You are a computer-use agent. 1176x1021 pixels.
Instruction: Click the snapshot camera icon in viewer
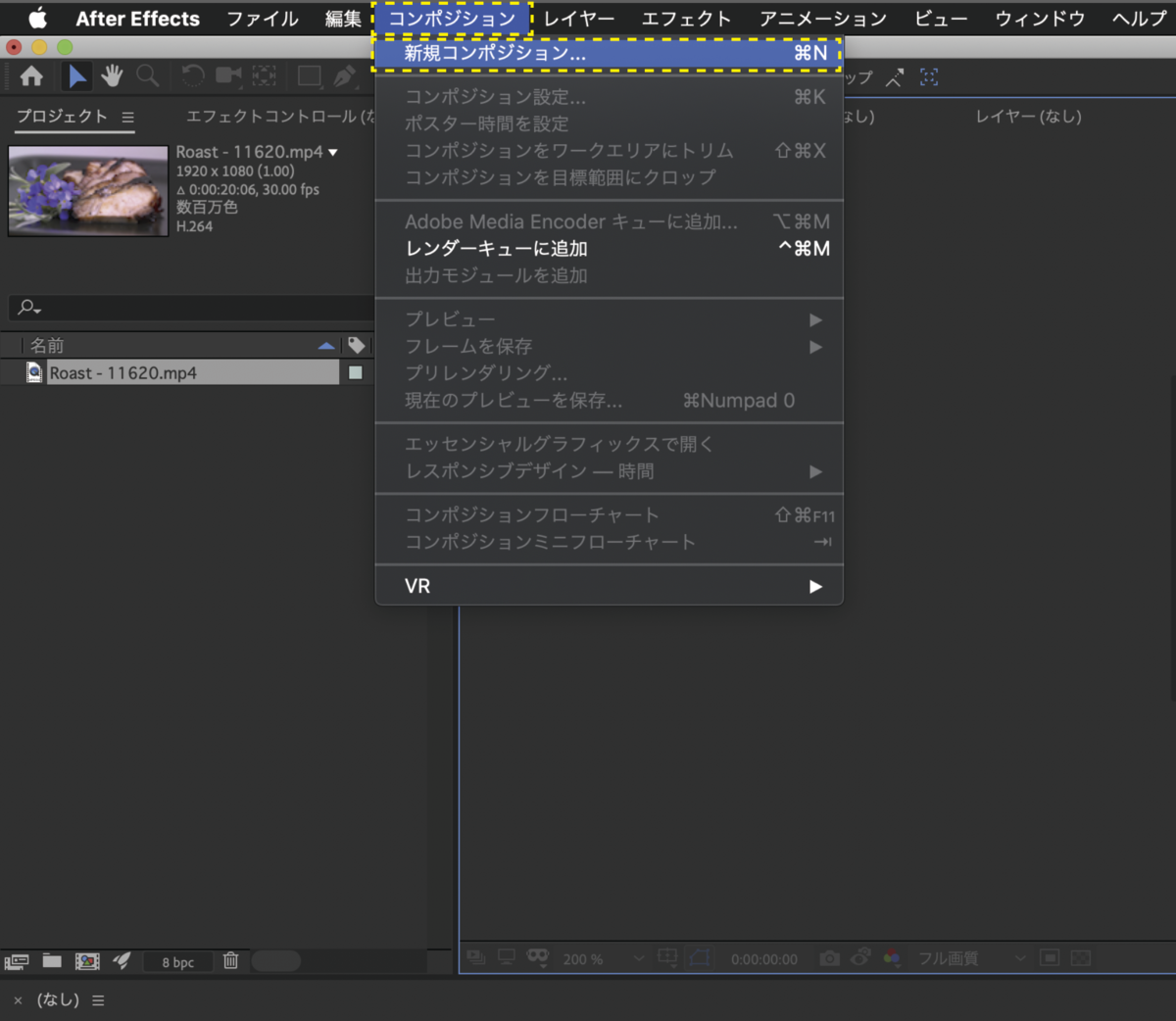[x=829, y=958]
